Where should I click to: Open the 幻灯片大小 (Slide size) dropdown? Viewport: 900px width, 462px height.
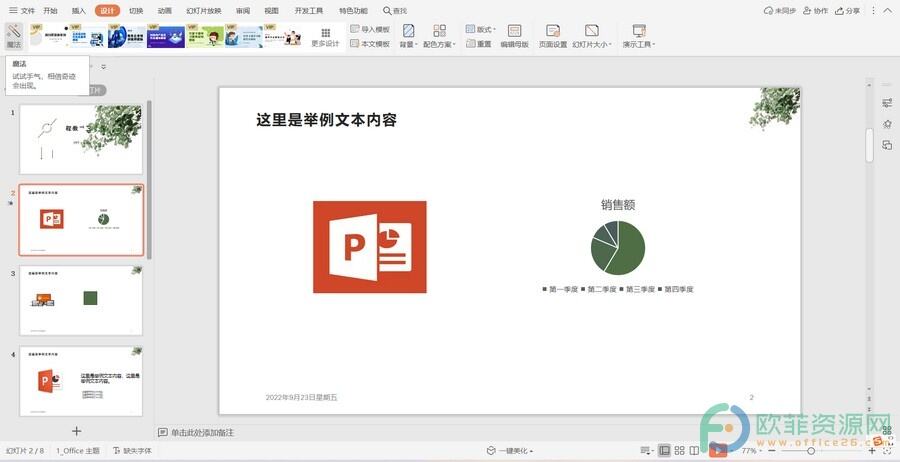[x=592, y=37]
